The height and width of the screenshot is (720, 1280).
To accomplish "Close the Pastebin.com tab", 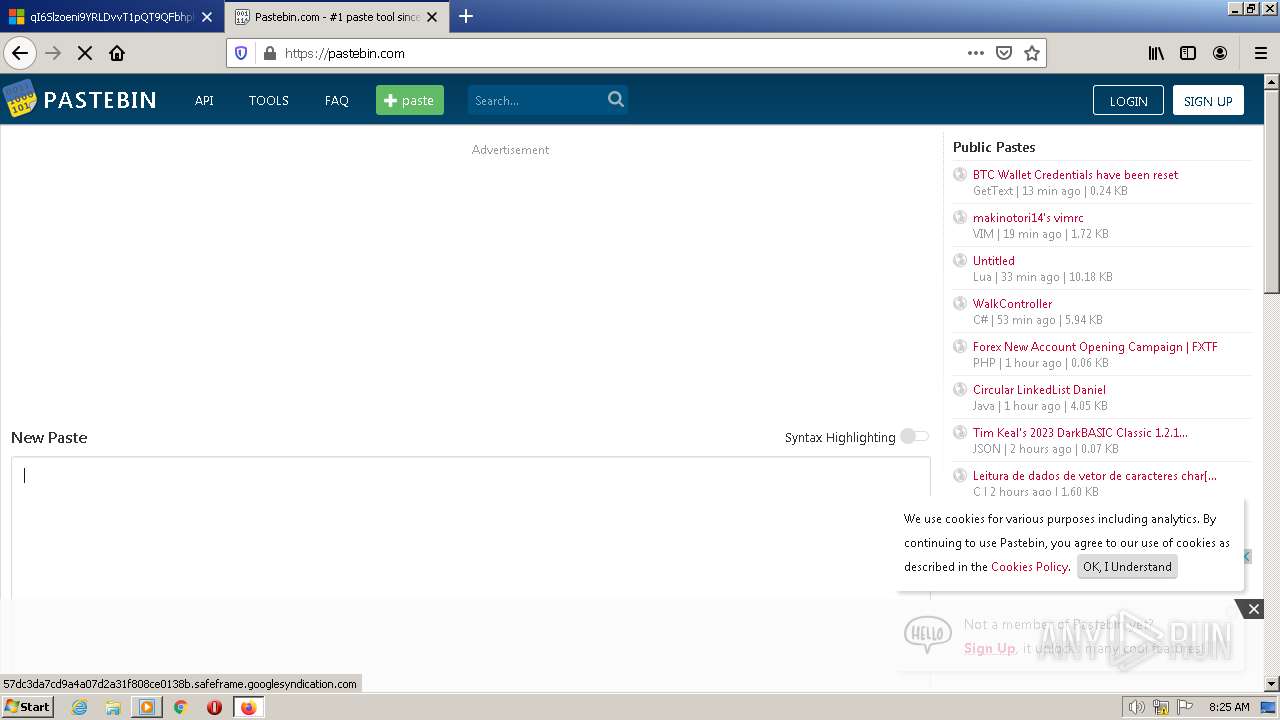I will pyautogui.click(x=432, y=17).
